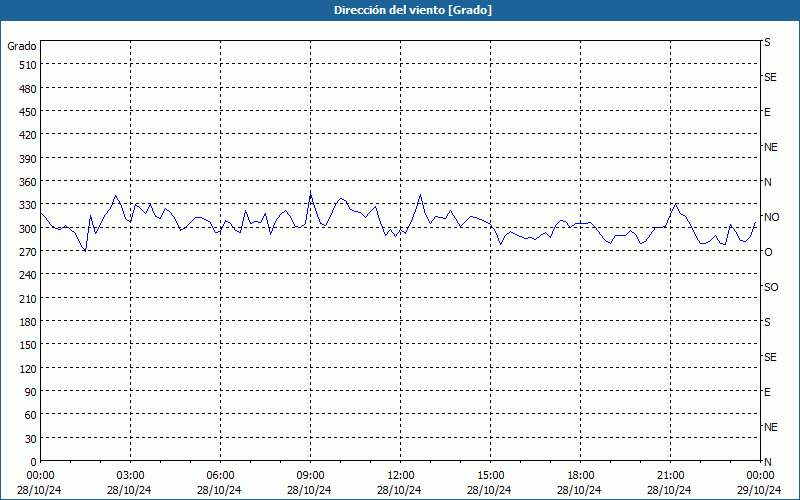Screen dimensions: 800x500
Task: Select the "390" y-axis value
Action: pos(28,159)
